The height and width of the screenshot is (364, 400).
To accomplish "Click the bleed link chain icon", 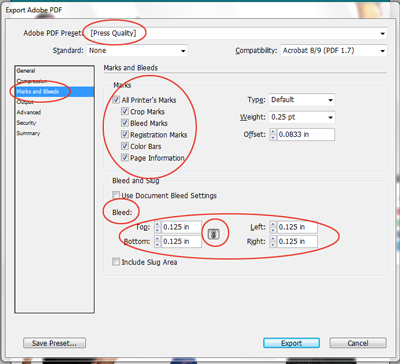I will 214,234.
